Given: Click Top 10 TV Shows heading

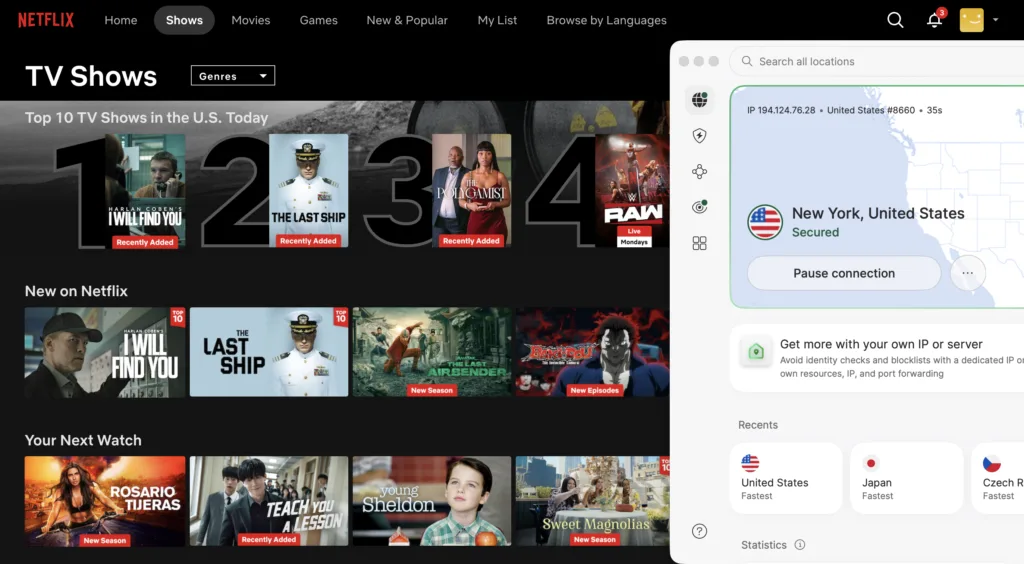Looking at the screenshot, I should coord(146,118).
